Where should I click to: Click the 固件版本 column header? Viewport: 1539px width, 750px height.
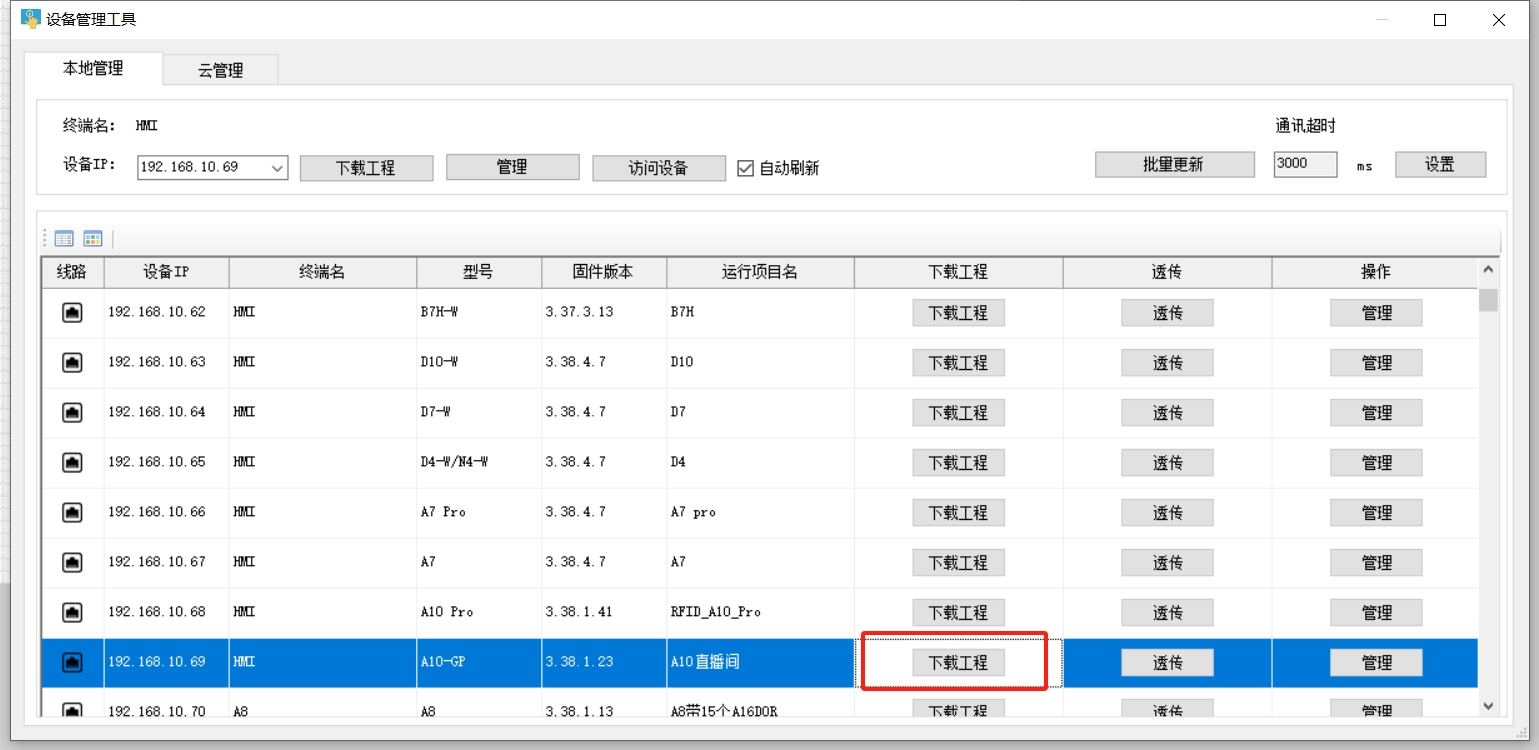[x=604, y=272]
